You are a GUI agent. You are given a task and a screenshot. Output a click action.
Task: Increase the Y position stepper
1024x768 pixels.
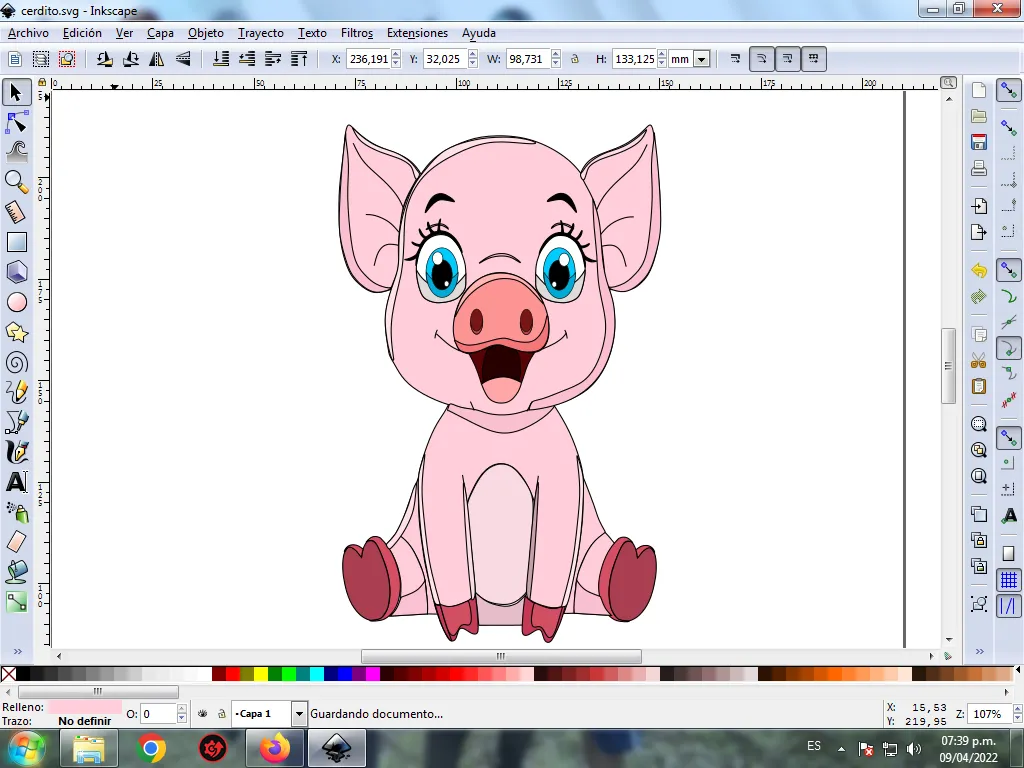pyautogui.click(x=473, y=55)
